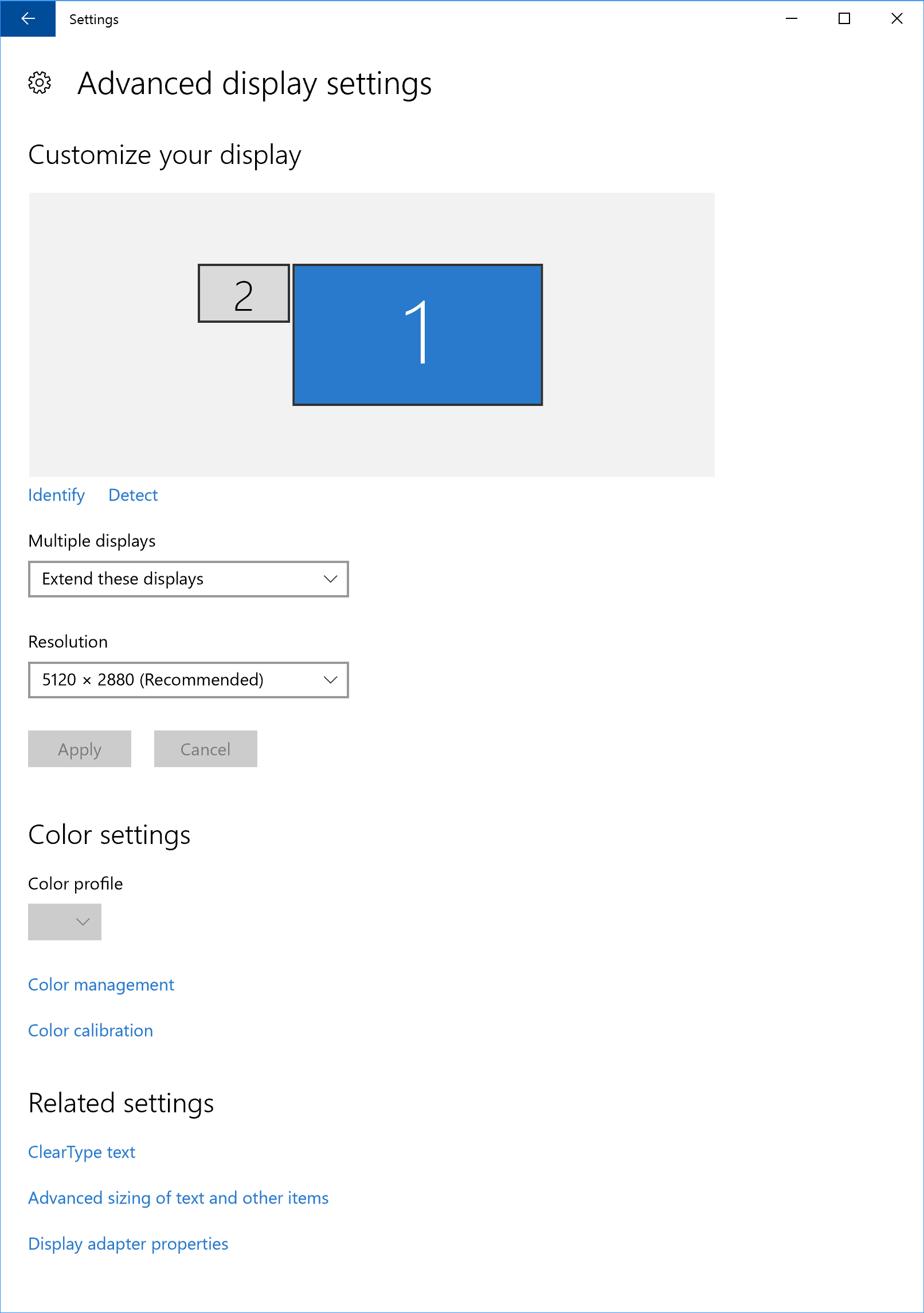
Task: Open the Color profile dropdown
Action: 65,922
